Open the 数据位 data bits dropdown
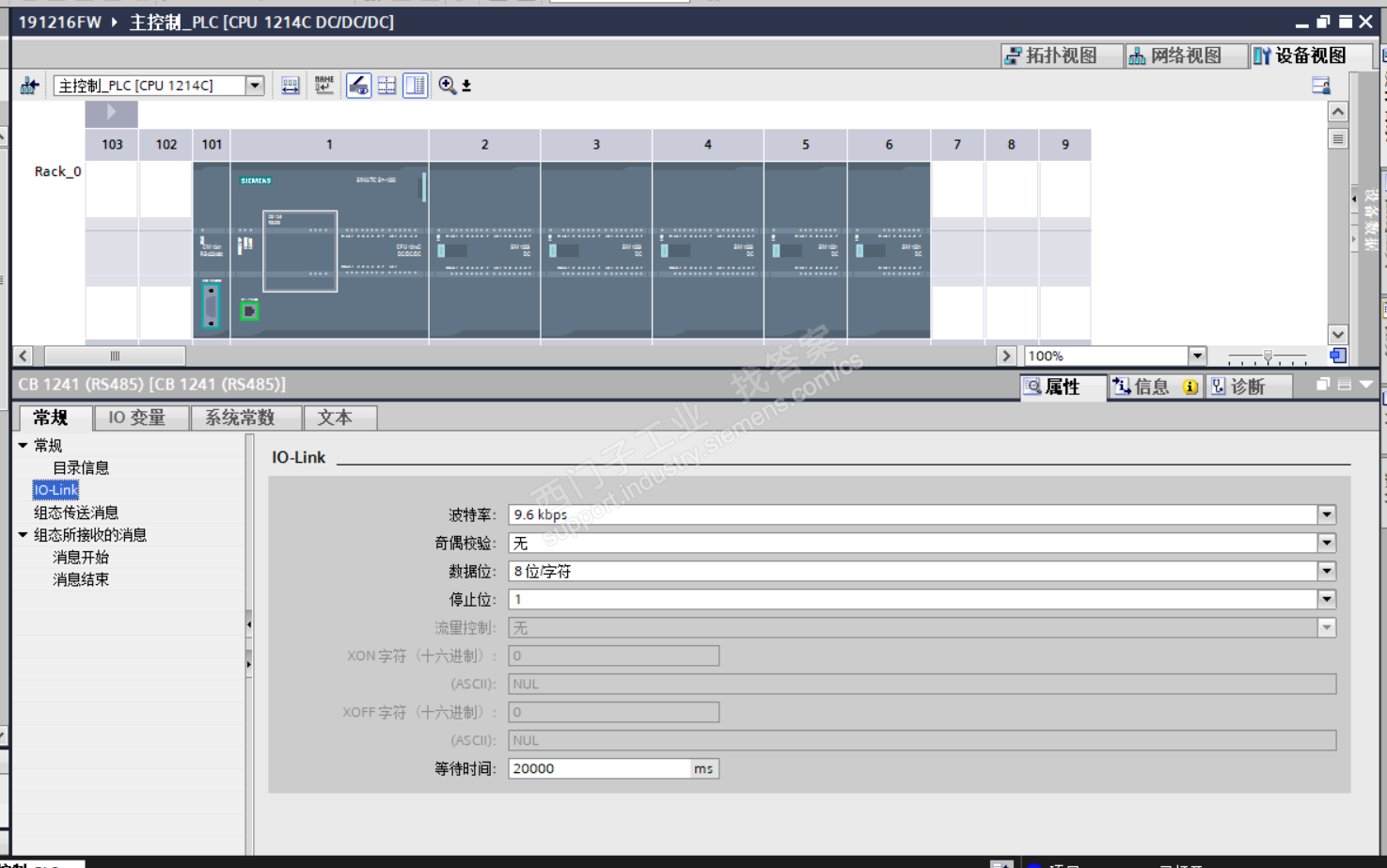This screenshot has width=1387, height=868. 1326,571
